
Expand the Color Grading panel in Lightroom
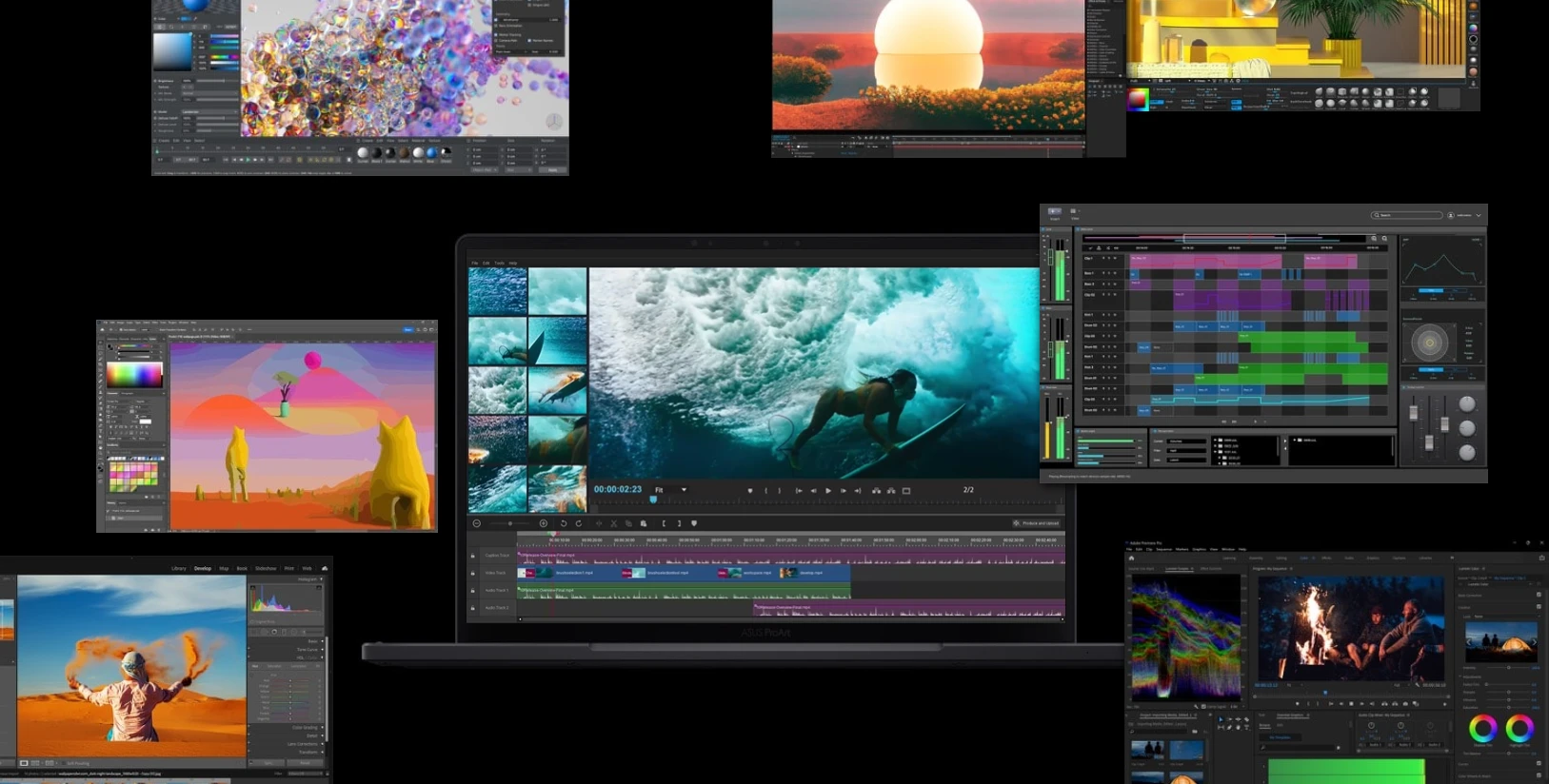click(x=305, y=728)
